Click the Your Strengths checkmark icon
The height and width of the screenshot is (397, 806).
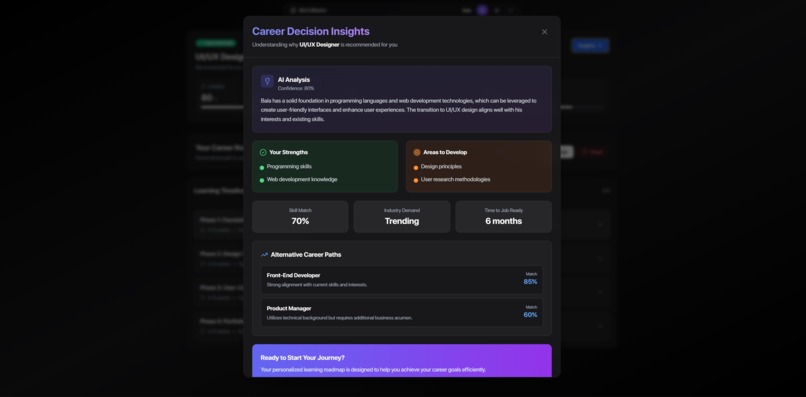263,152
